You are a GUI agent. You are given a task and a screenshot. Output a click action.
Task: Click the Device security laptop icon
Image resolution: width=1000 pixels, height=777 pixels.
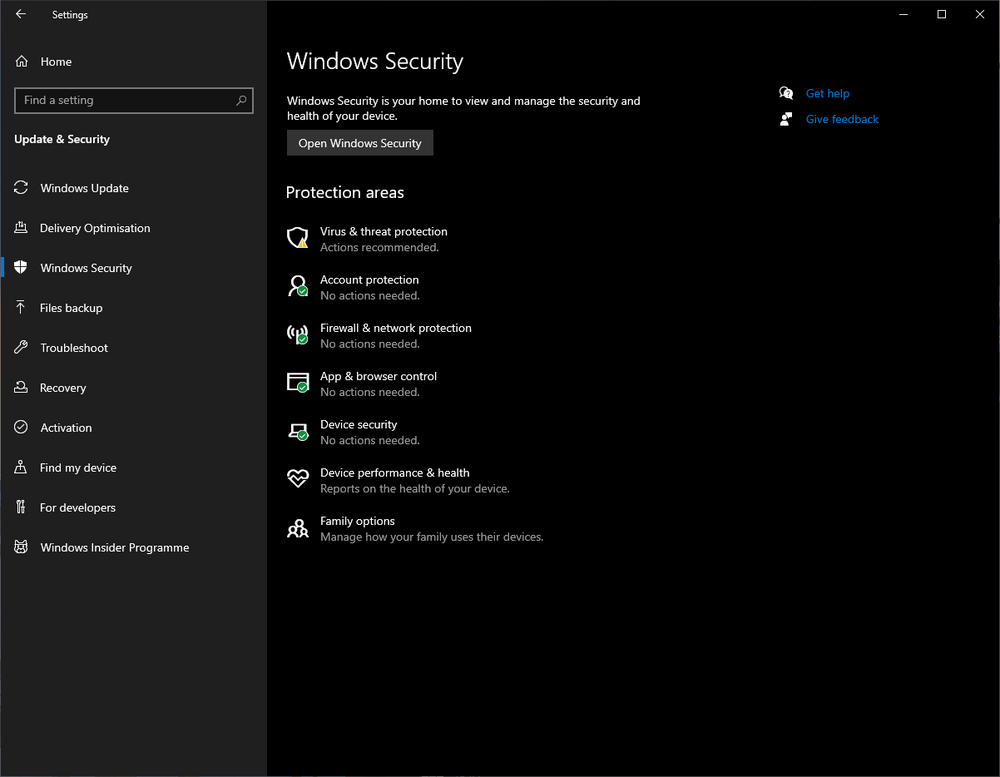[298, 432]
